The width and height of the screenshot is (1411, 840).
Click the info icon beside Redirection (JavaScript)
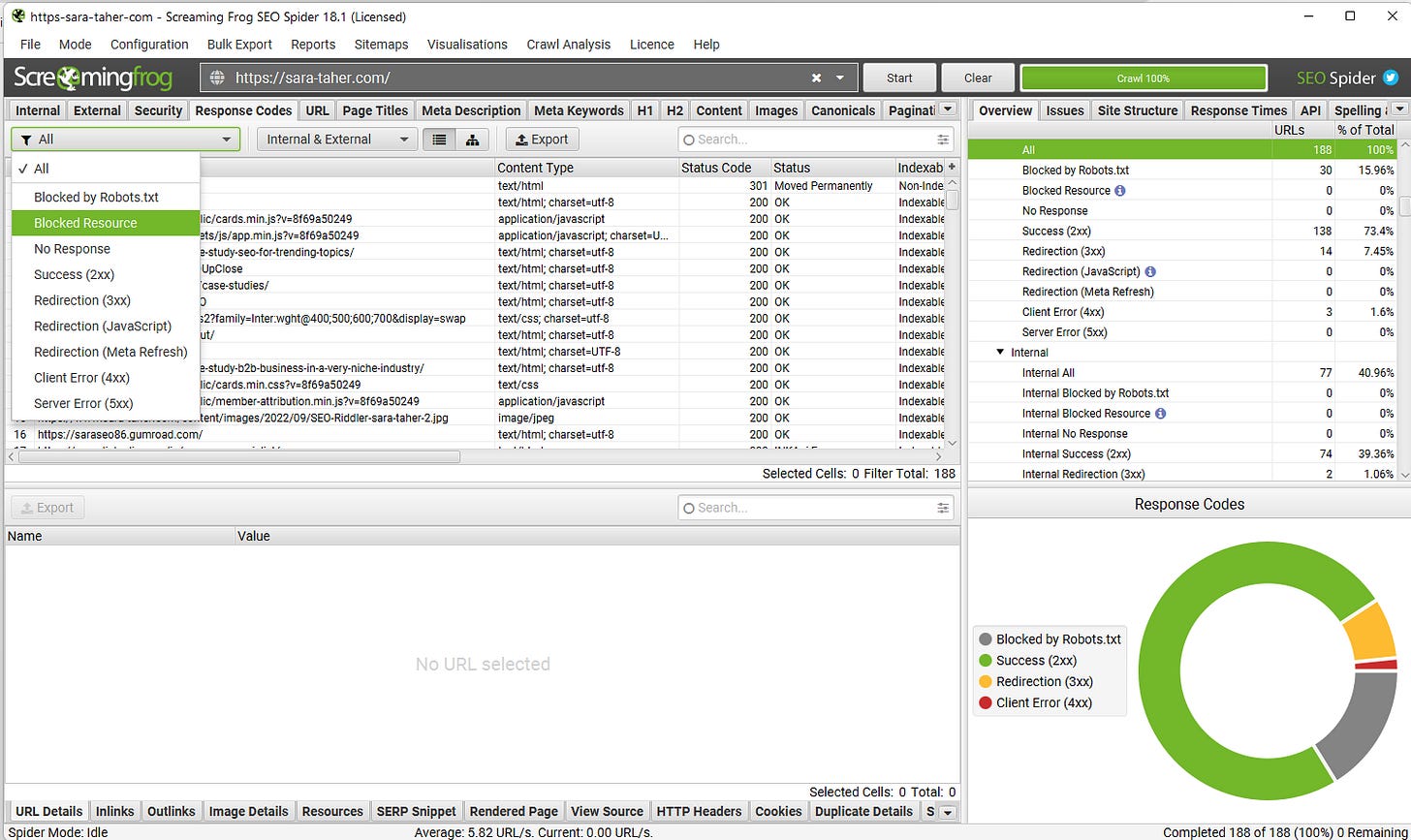(x=1150, y=272)
